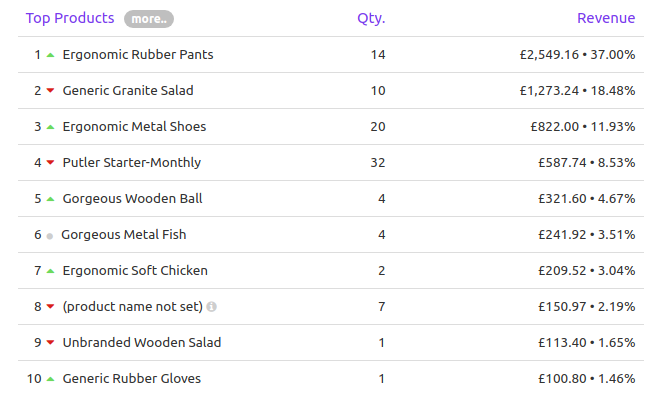This screenshot has width=667, height=407.
Task: Sort by the Qty. column header
Action: pyautogui.click(x=371, y=18)
